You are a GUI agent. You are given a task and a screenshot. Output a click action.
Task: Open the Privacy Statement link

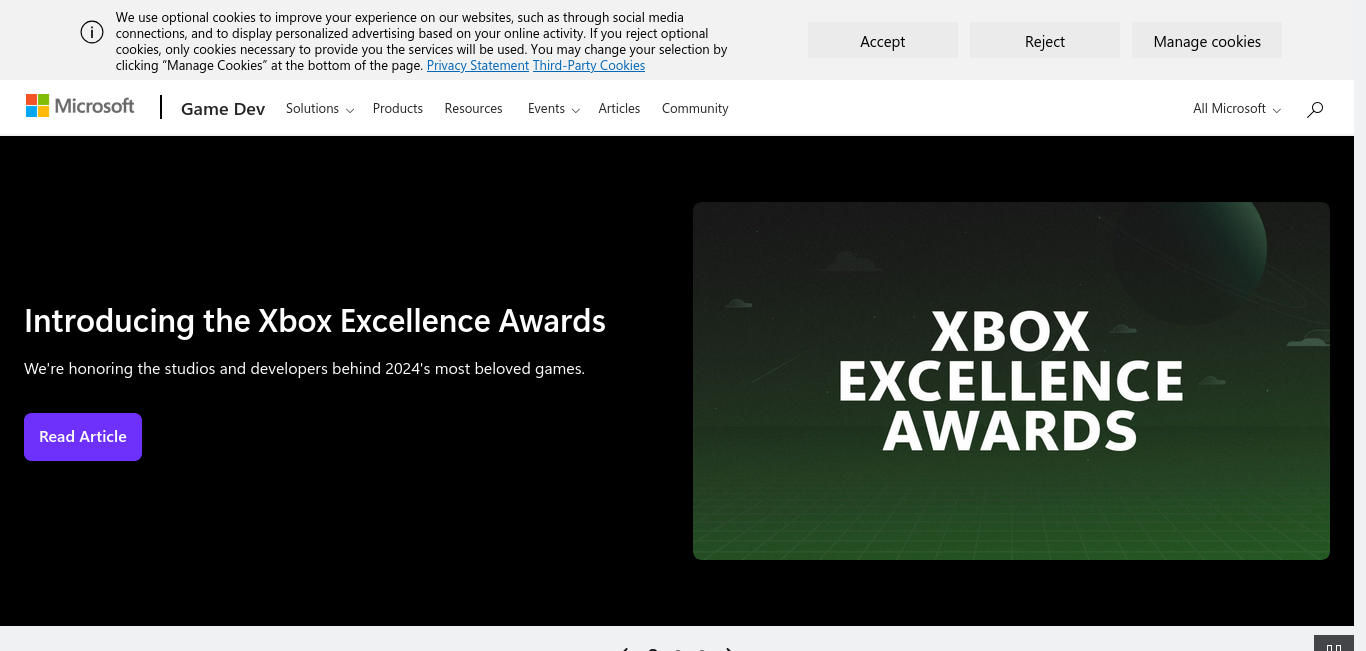478,65
